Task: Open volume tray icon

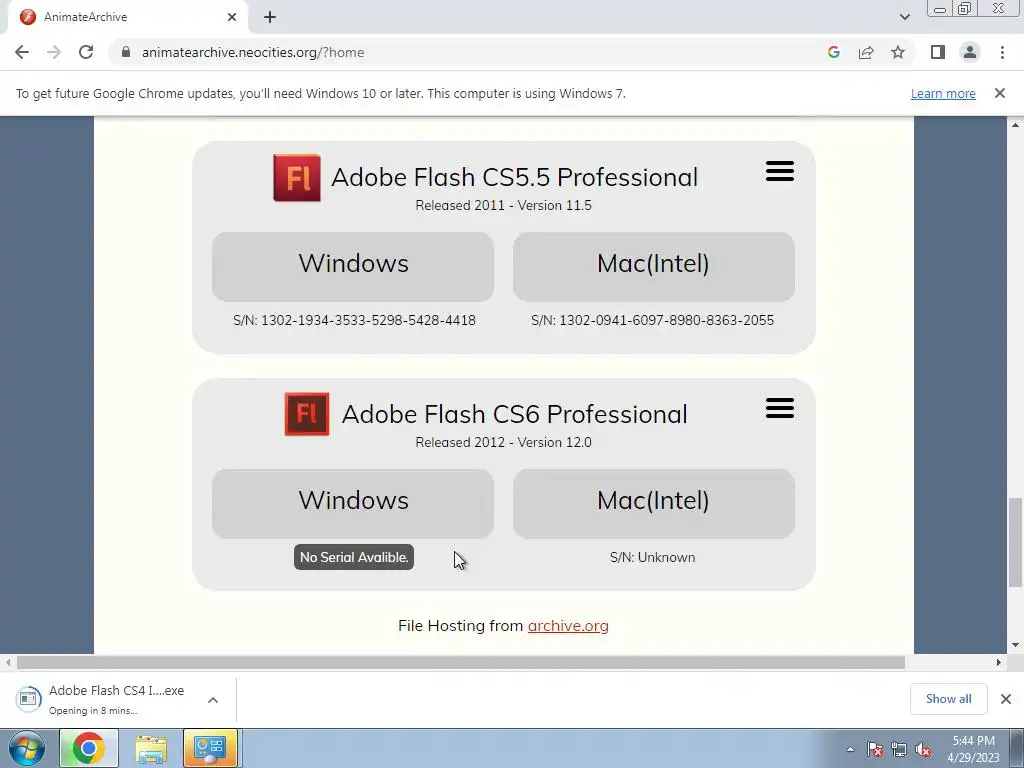Action: [x=923, y=749]
